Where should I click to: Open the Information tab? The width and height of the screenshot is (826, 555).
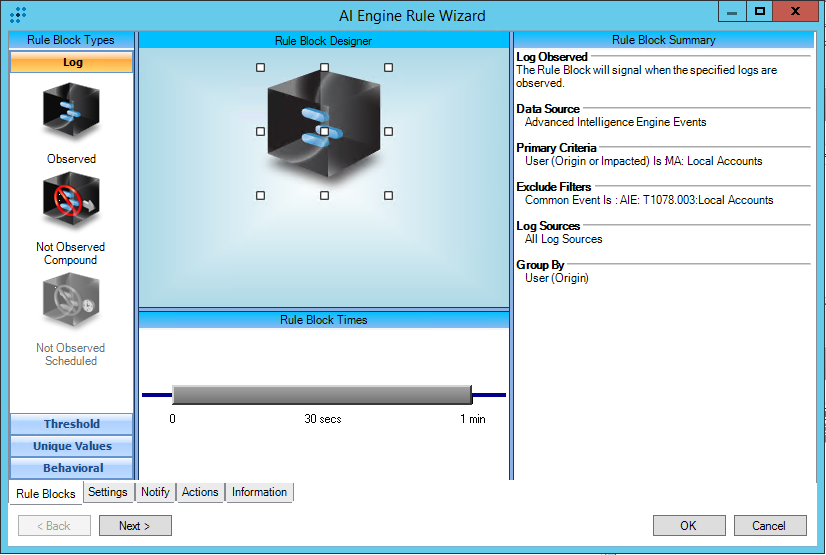click(259, 492)
